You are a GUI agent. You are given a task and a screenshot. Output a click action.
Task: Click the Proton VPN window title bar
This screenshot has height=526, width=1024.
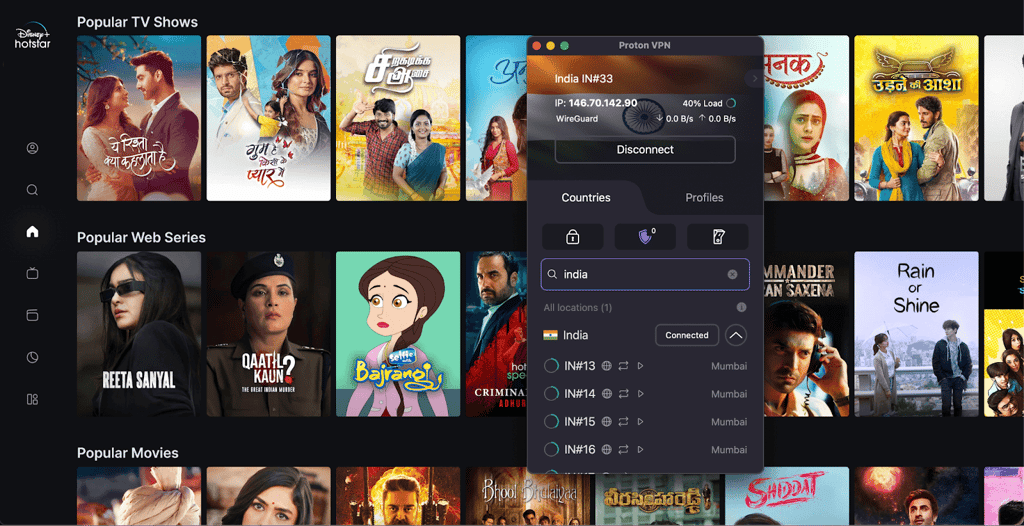coord(645,45)
